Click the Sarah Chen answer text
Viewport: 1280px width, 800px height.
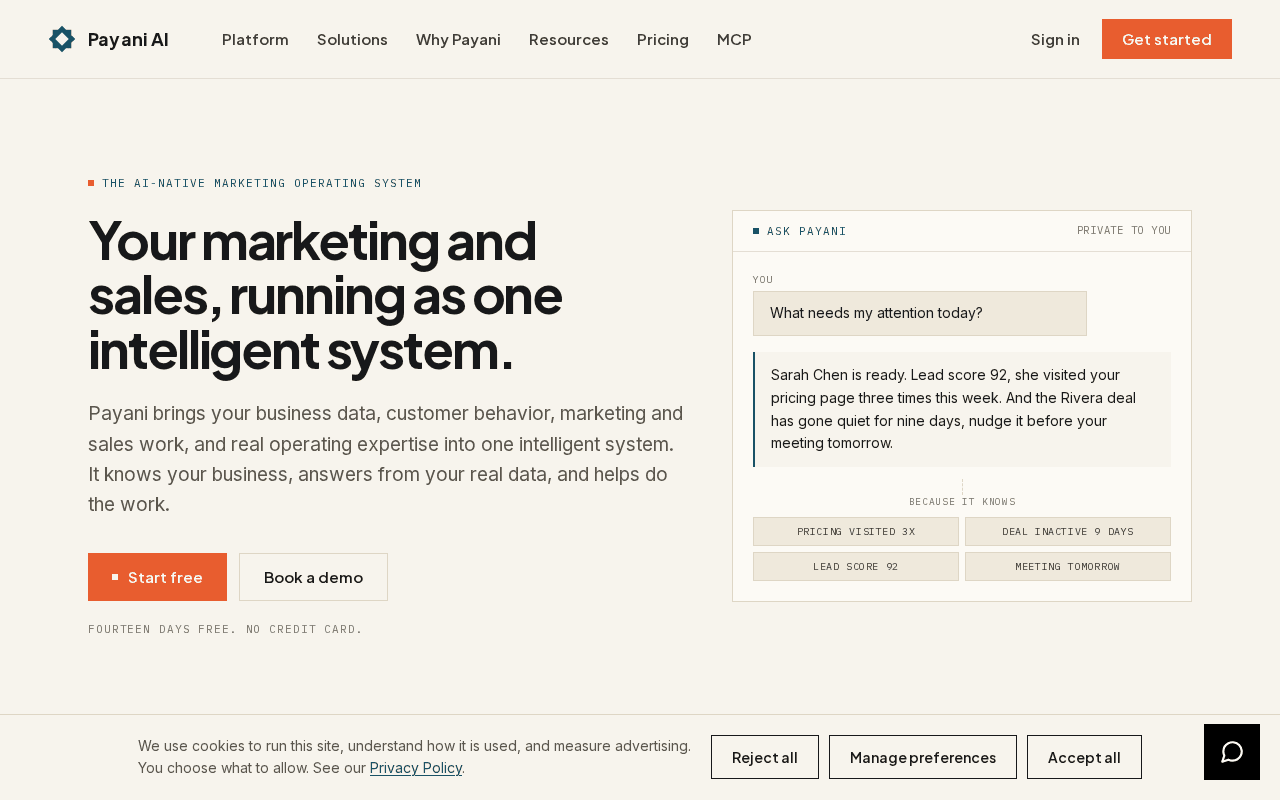click(962, 409)
